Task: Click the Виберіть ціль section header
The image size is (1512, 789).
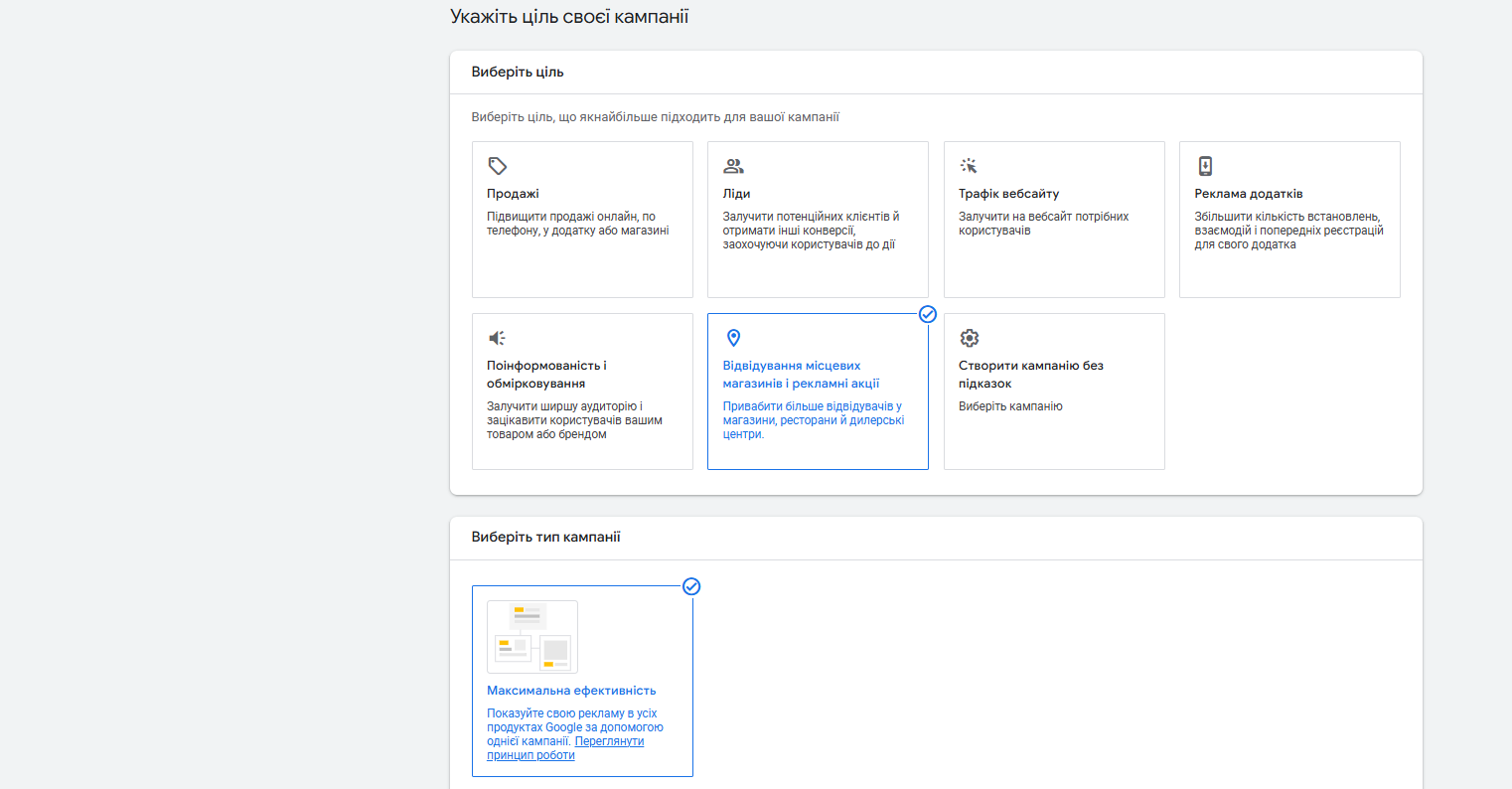Action: (x=518, y=73)
